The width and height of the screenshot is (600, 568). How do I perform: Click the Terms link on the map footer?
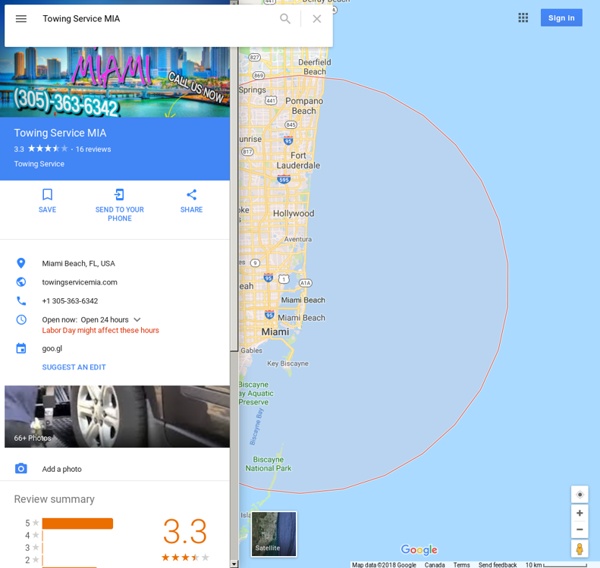461,565
